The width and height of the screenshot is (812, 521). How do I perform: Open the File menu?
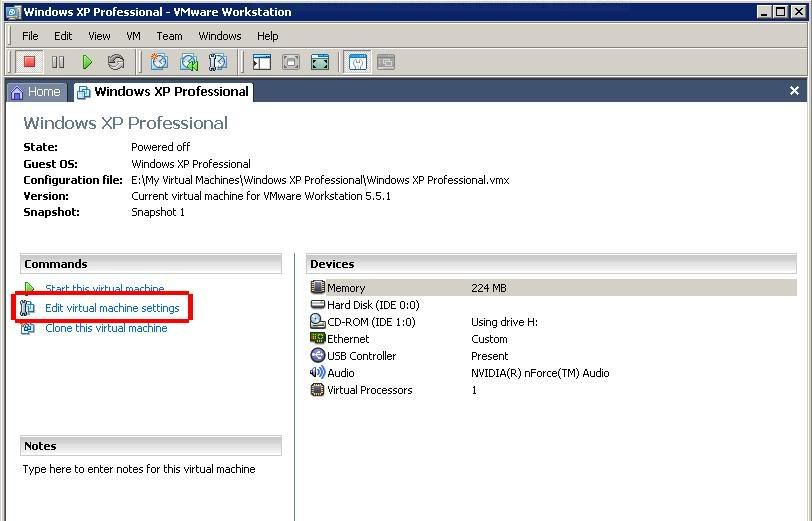[30, 36]
